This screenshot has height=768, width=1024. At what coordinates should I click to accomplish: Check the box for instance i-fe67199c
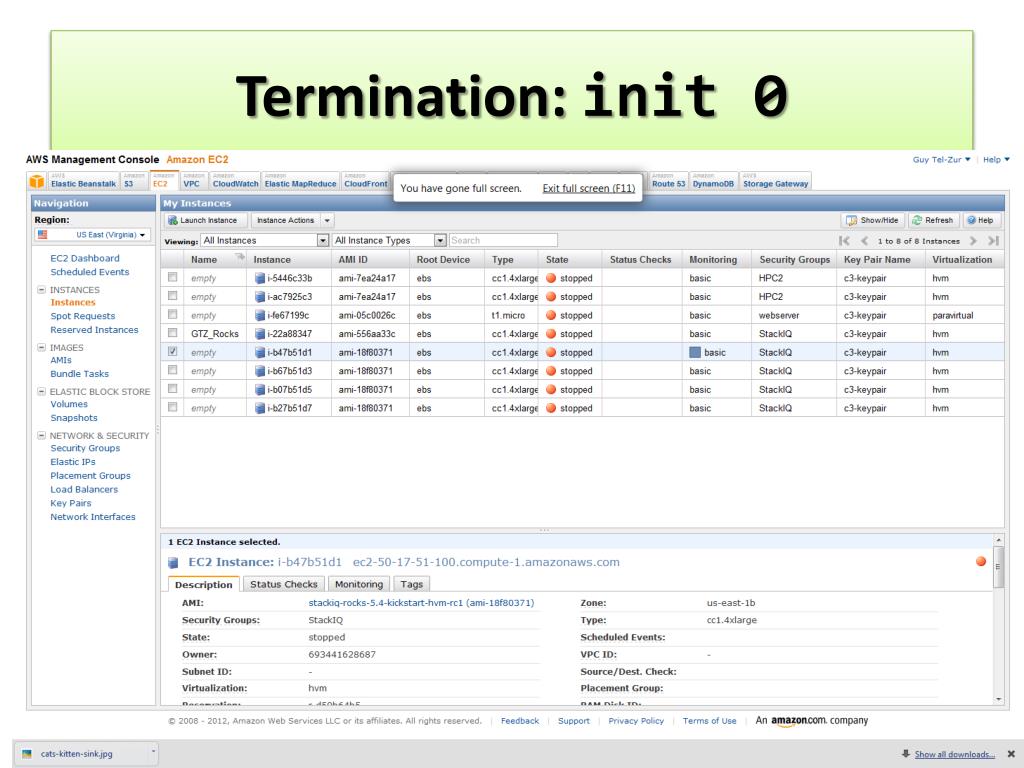172,314
